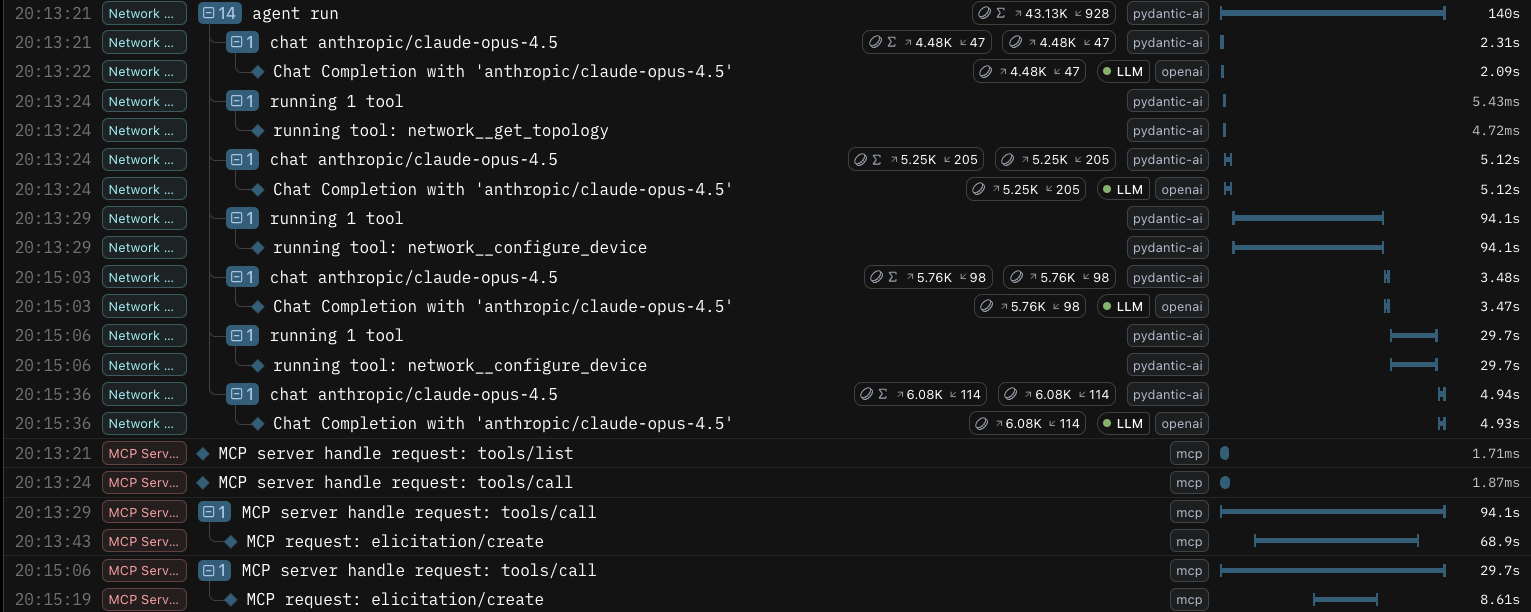Click openai tag on the 5.12s Chat Completion row
Image resolution: width=1531 pixels, height=612 pixels.
(x=1182, y=189)
